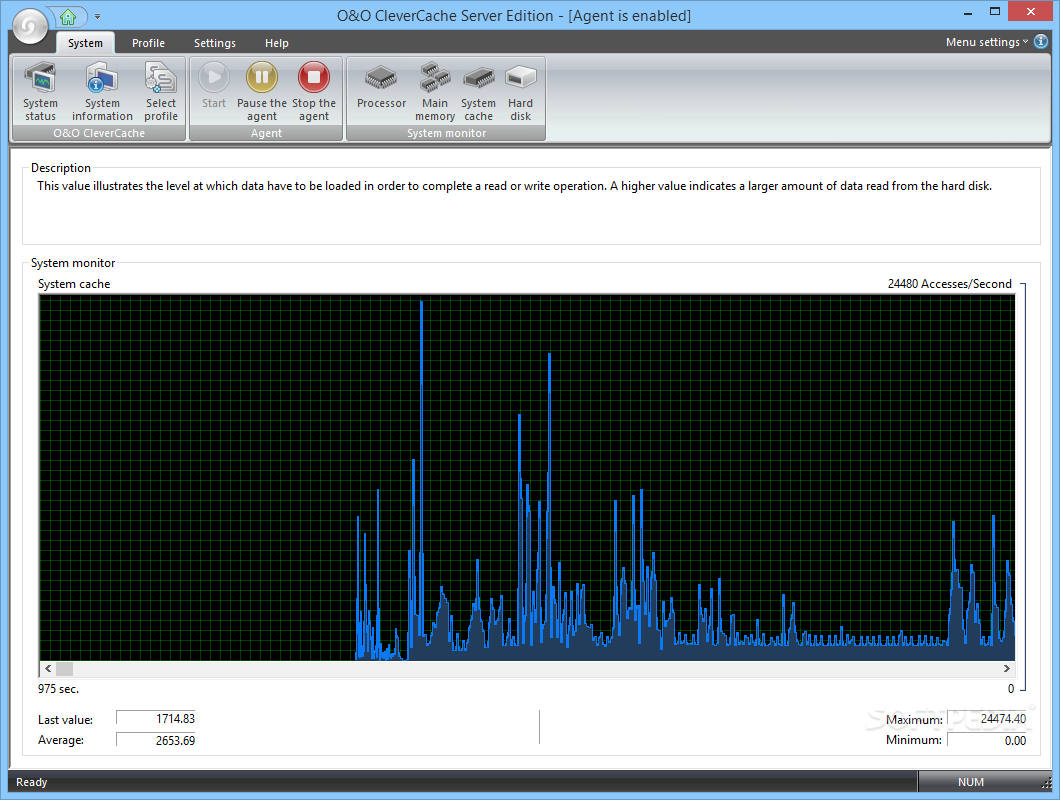1060x800 pixels.
Task: Click the '24480 Accesses/Second' label
Action: [950, 284]
